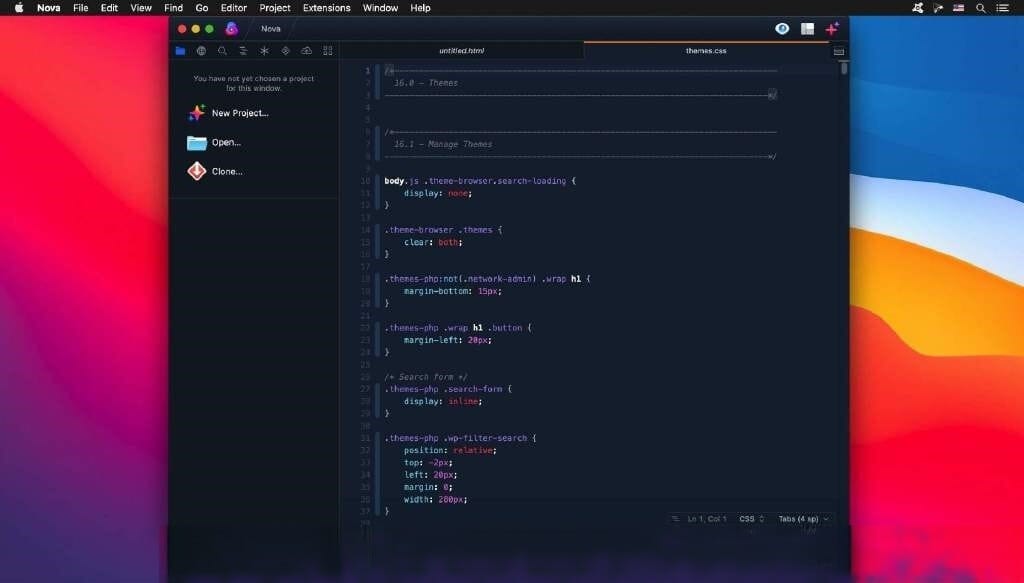Click the '16.0 – Themes' comment text

pos(426,83)
